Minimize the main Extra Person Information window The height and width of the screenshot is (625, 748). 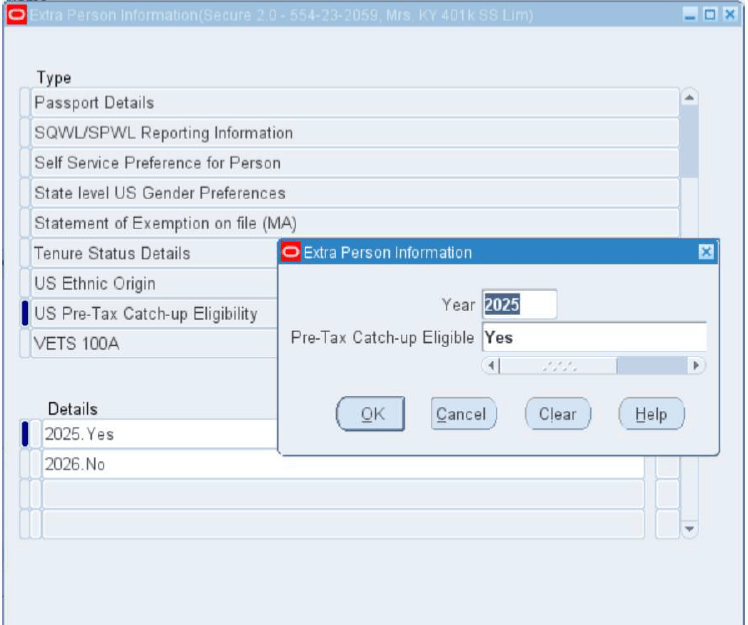click(690, 15)
